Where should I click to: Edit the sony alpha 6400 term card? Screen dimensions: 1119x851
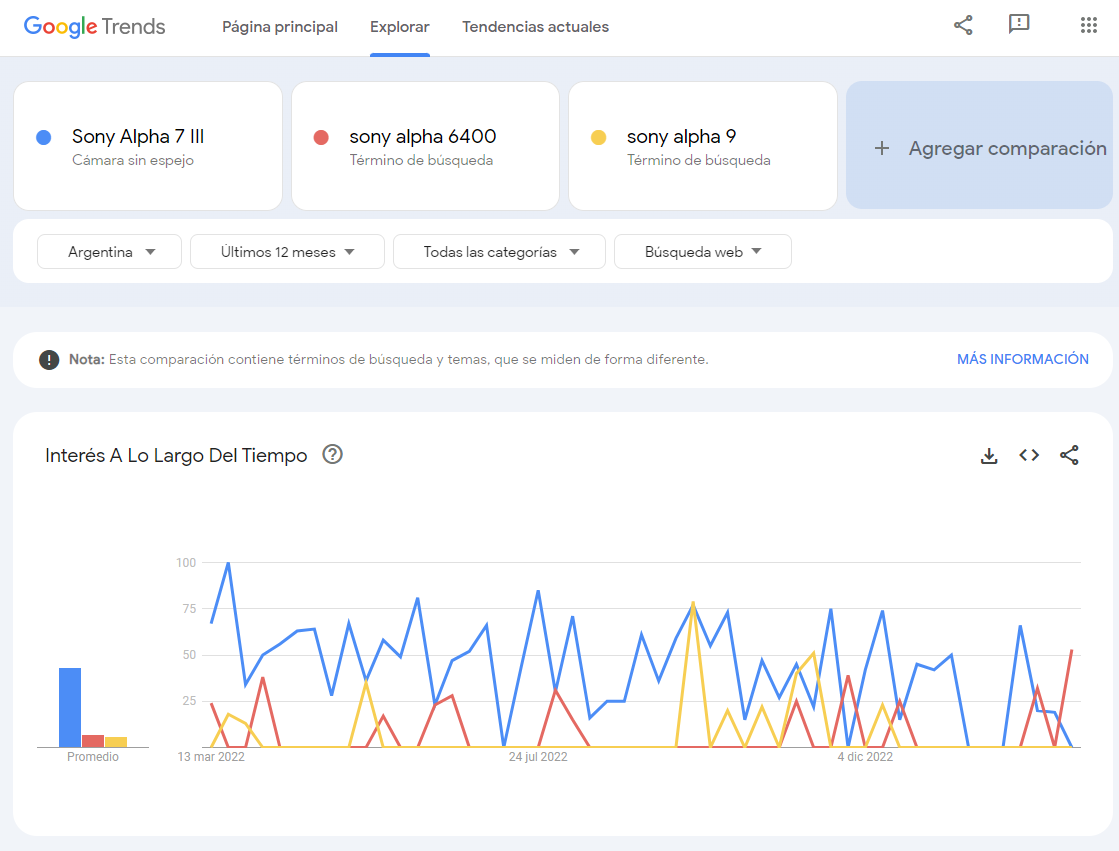click(425, 146)
